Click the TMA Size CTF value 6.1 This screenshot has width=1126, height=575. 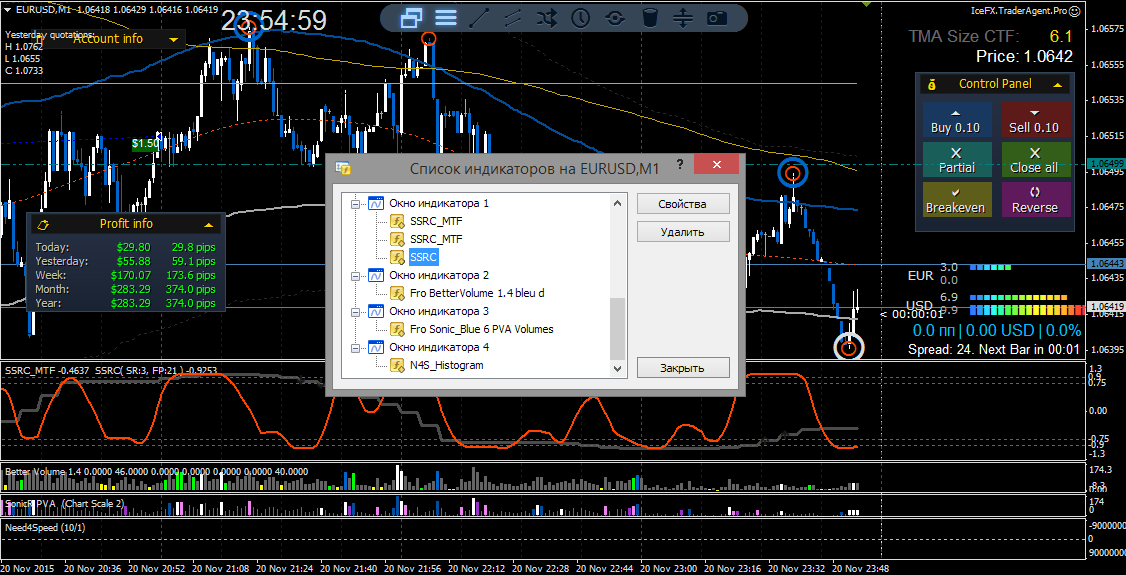pos(1061,37)
